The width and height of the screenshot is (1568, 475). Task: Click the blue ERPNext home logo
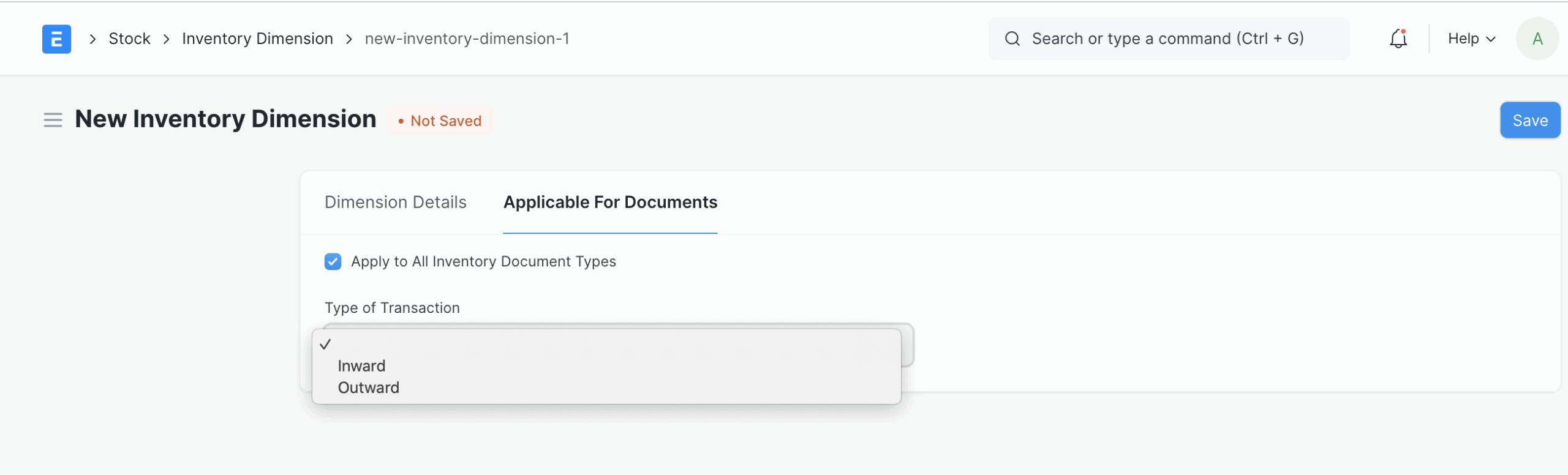point(56,39)
